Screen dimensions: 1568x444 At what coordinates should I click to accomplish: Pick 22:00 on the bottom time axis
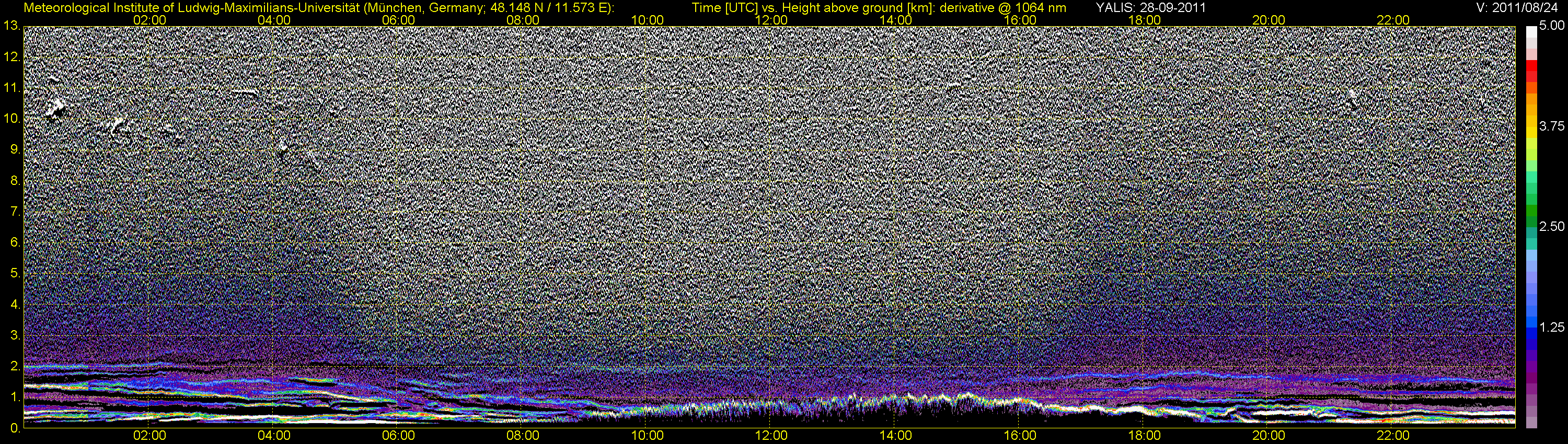[1393, 436]
